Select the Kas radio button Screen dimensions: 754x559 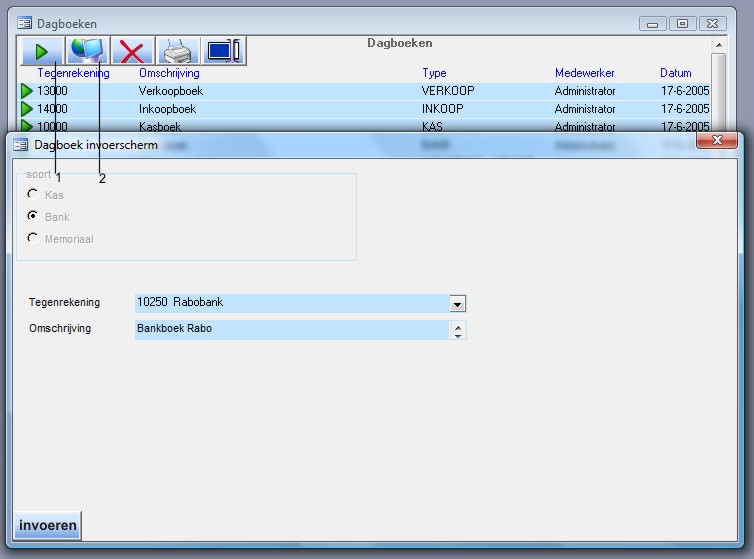click(x=33, y=195)
